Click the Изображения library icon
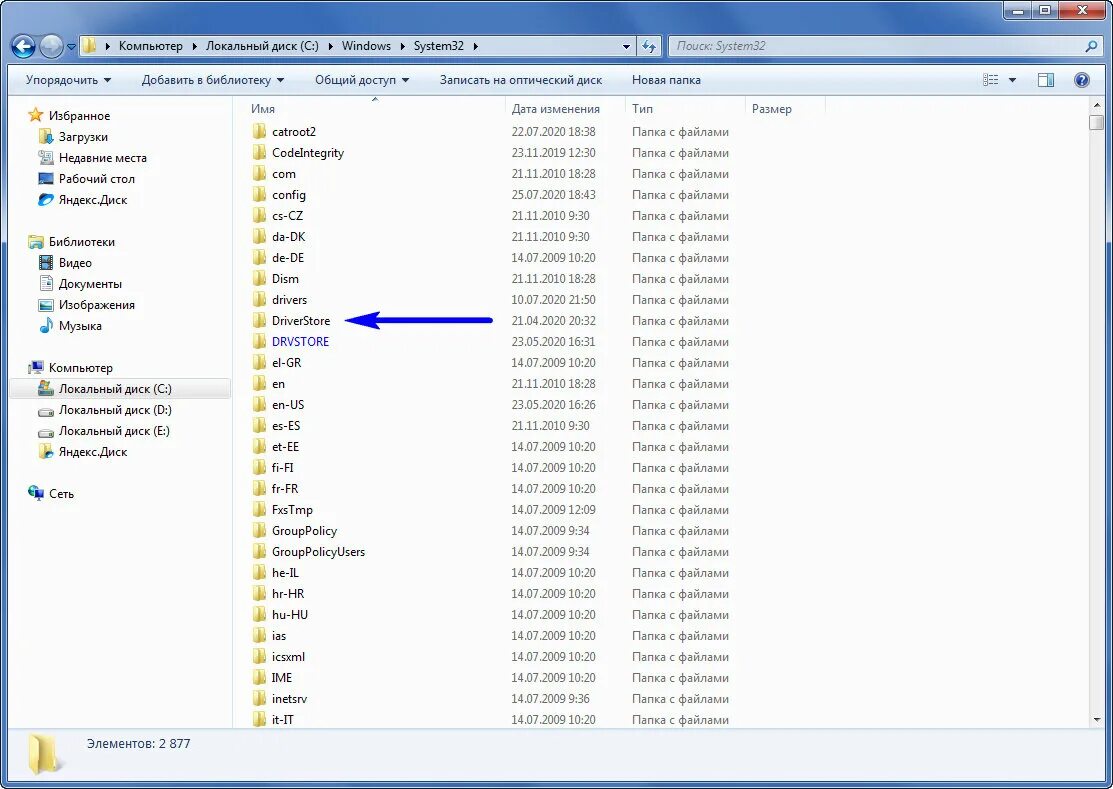This screenshot has width=1113, height=789. pyautogui.click(x=46, y=305)
